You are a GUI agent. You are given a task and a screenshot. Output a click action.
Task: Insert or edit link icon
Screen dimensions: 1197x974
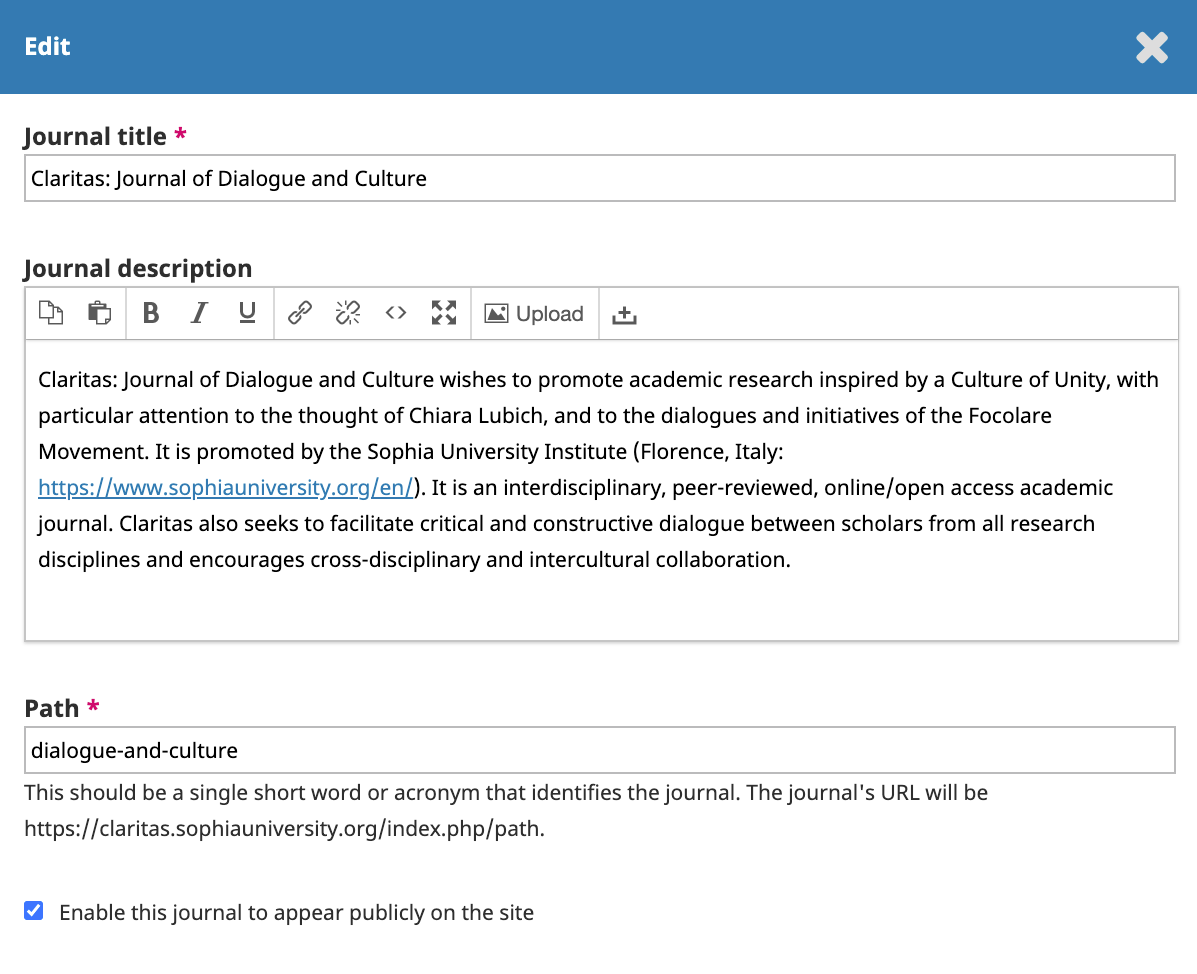coord(299,313)
